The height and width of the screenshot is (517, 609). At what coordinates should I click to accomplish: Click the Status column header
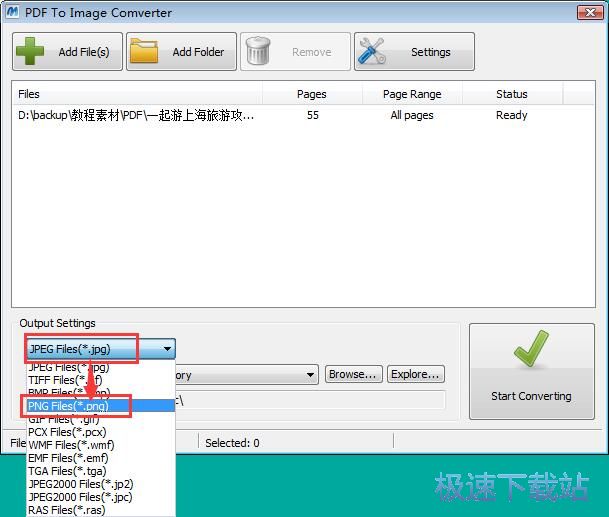(512, 94)
